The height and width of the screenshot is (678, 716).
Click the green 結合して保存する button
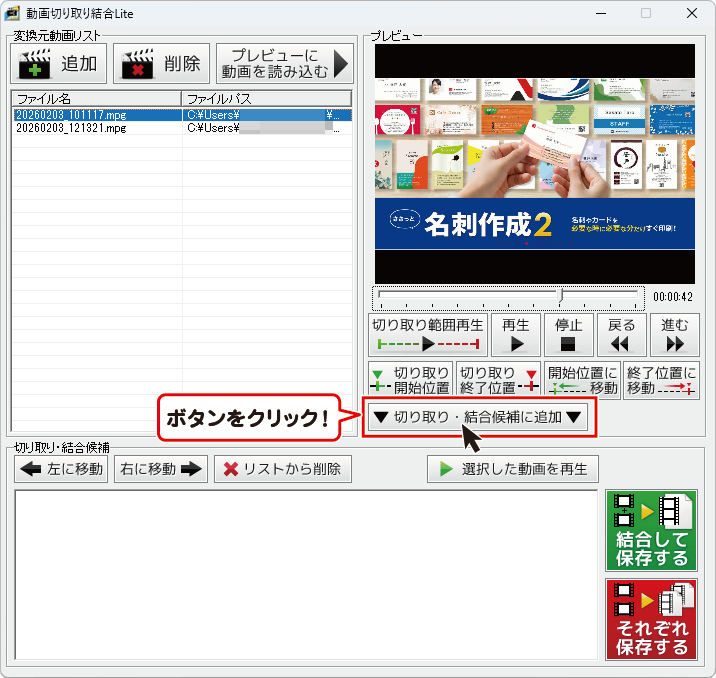click(651, 530)
